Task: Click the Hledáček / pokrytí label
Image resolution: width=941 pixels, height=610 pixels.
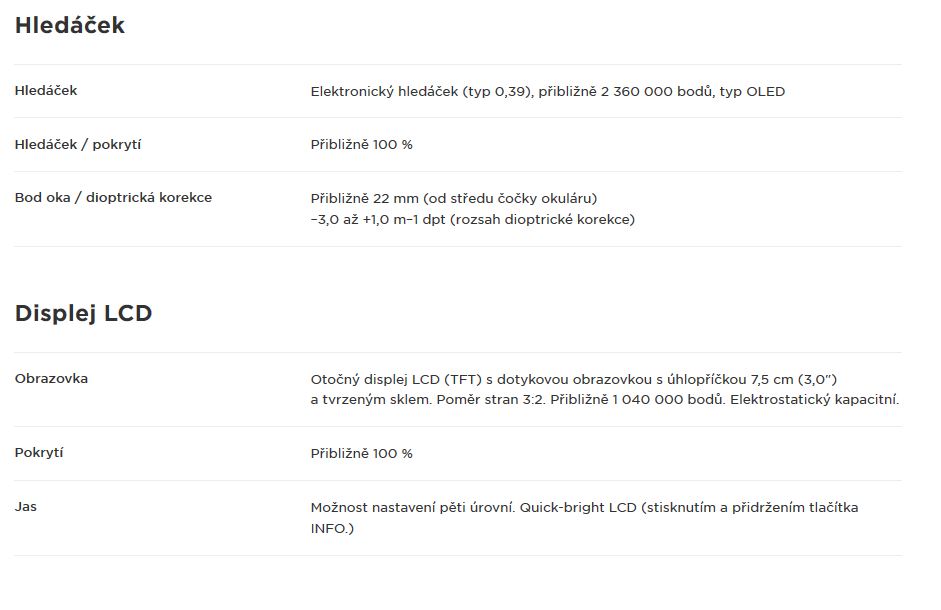Action: (x=78, y=145)
